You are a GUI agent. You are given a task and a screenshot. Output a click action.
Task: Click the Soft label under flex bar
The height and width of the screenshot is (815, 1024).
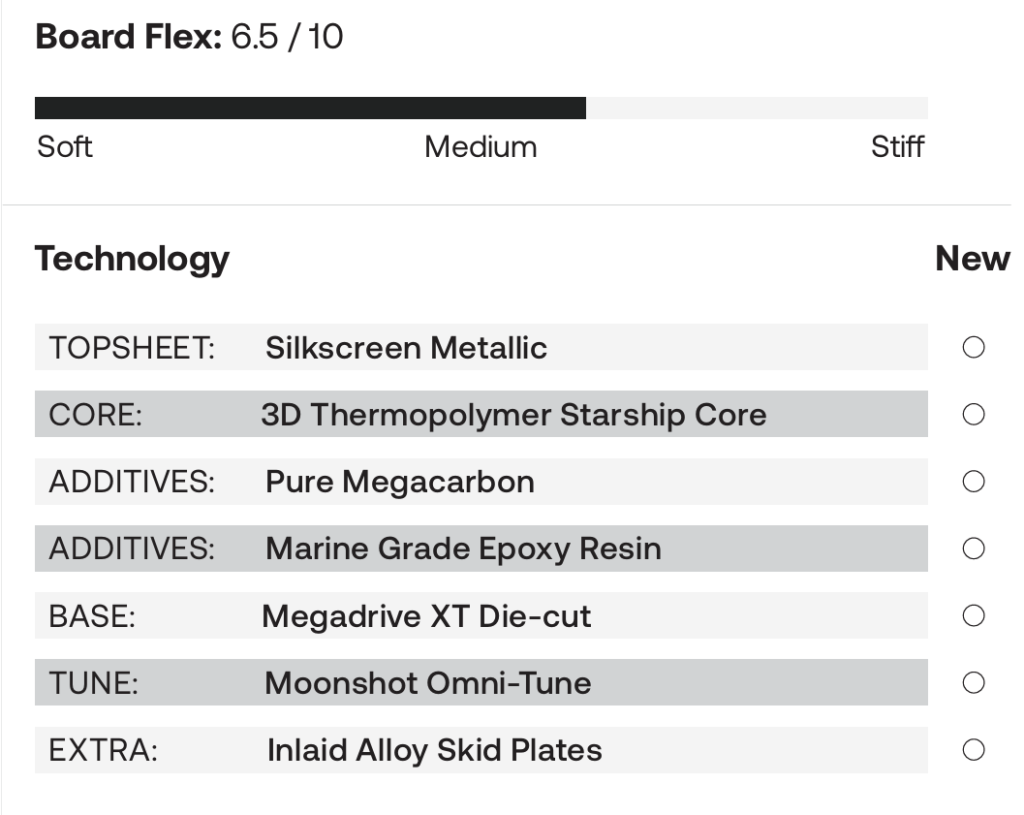65,148
